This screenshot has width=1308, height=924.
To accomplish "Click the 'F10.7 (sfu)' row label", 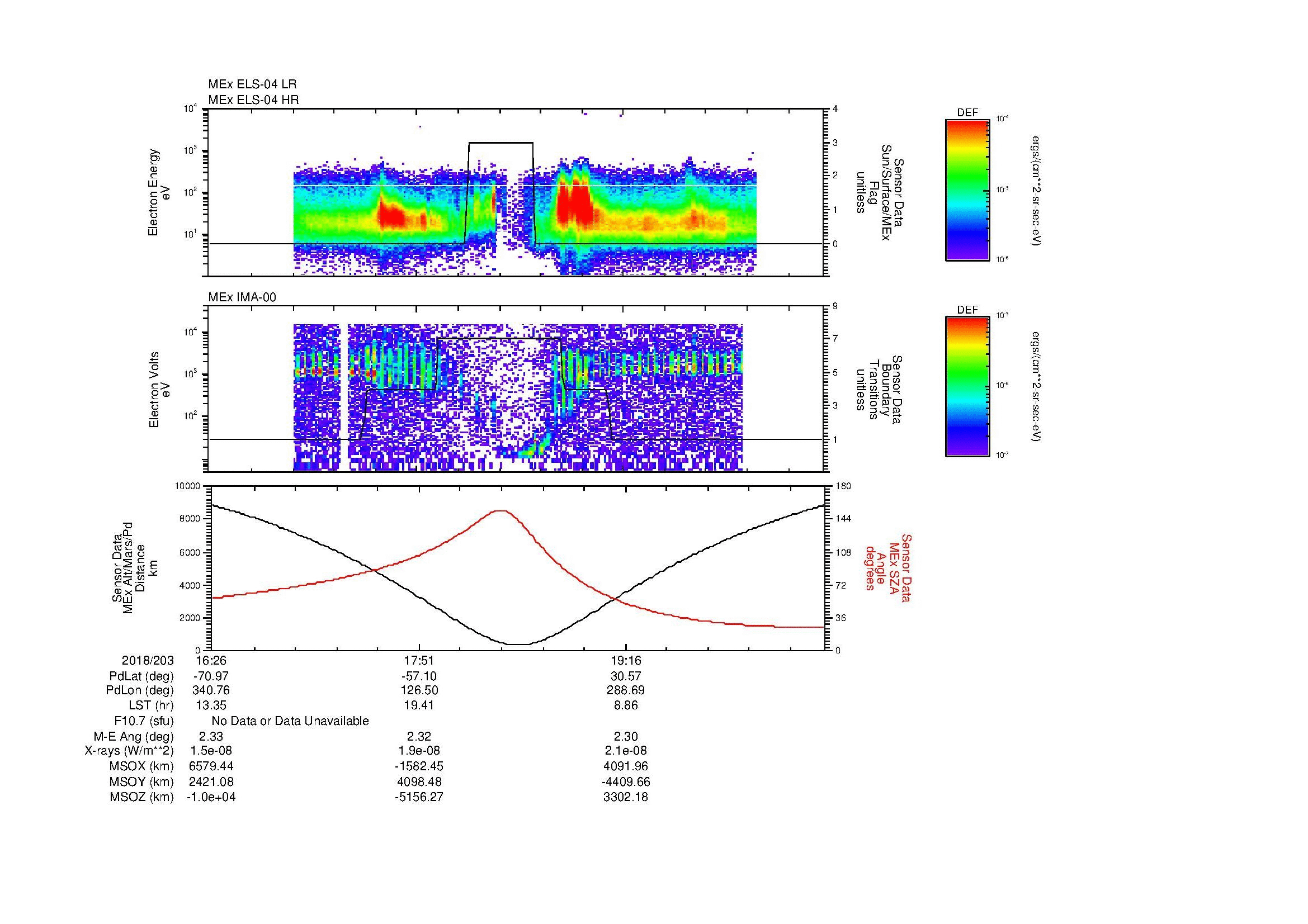I will pyautogui.click(x=144, y=721).
